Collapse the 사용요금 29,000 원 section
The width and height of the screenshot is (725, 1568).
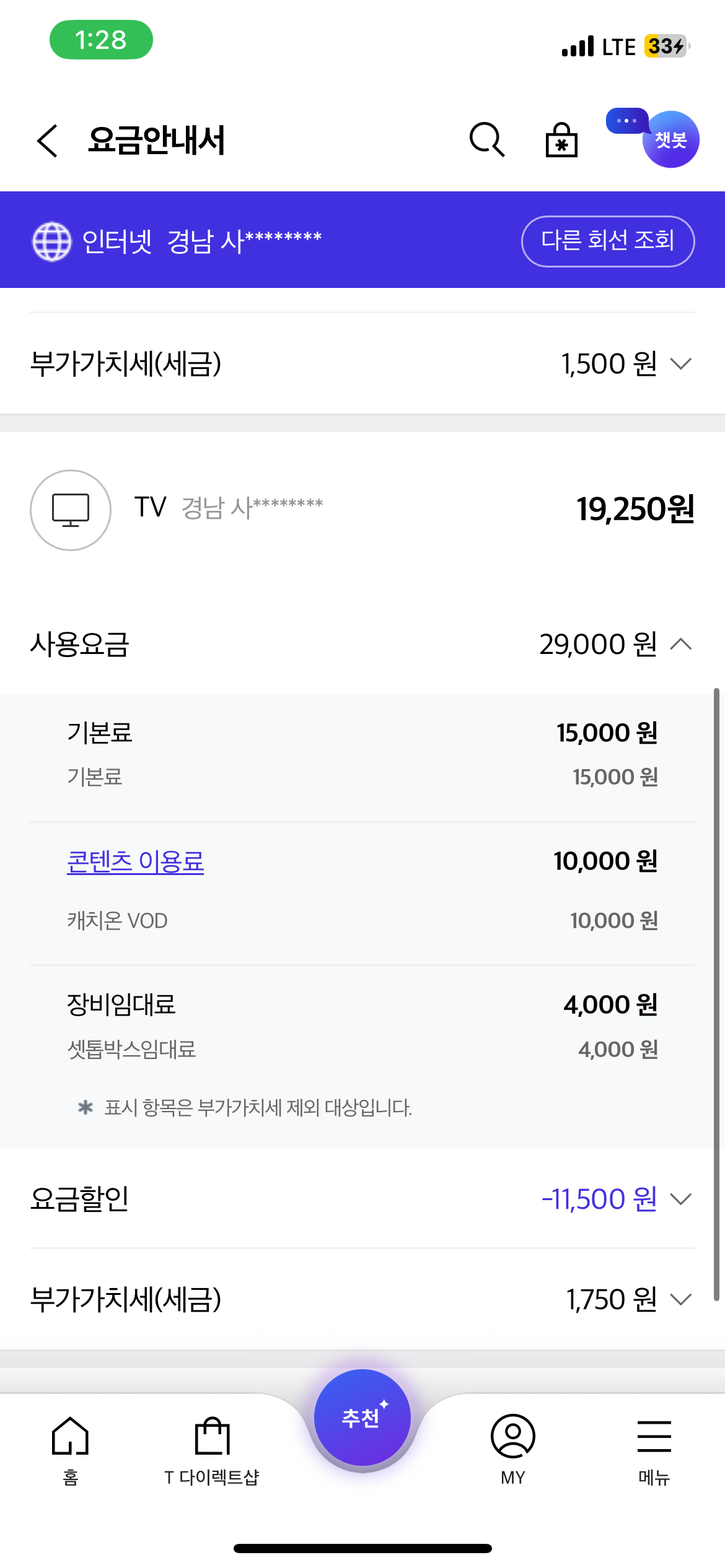[x=680, y=644]
